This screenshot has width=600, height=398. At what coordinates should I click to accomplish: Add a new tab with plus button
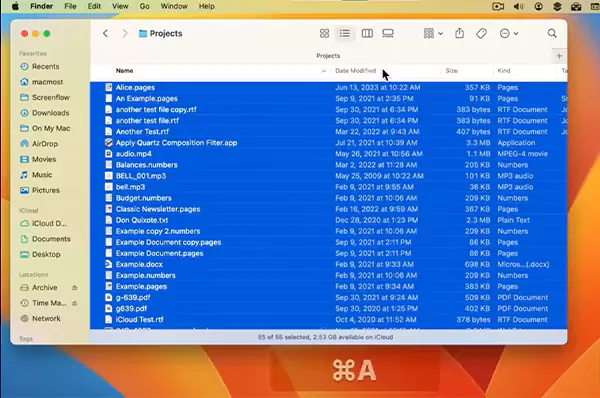tap(559, 56)
